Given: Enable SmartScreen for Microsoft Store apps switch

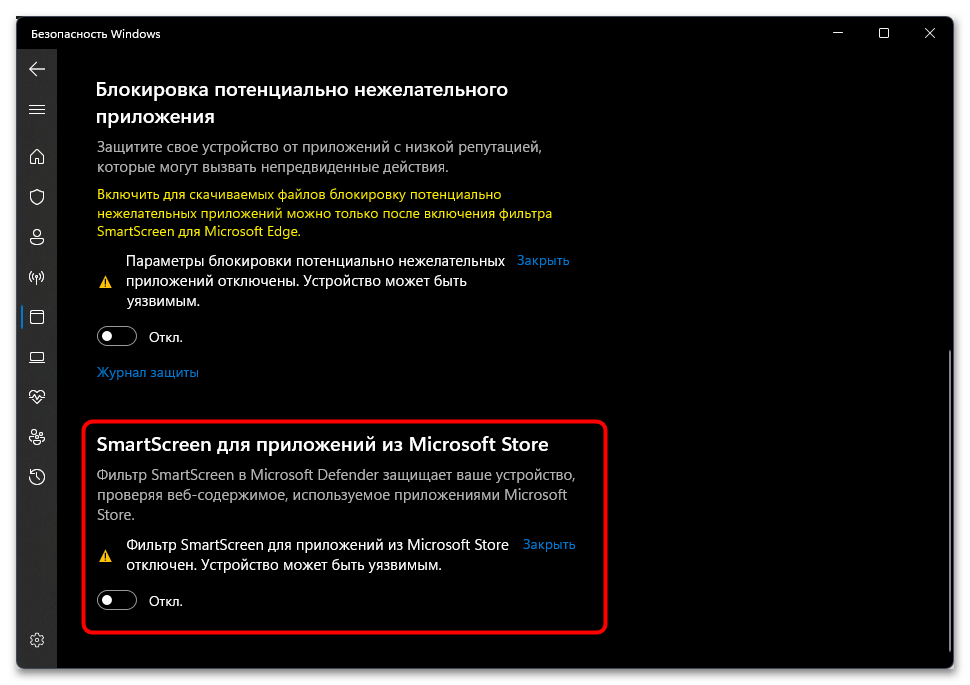Looking at the screenshot, I should (x=117, y=600).
